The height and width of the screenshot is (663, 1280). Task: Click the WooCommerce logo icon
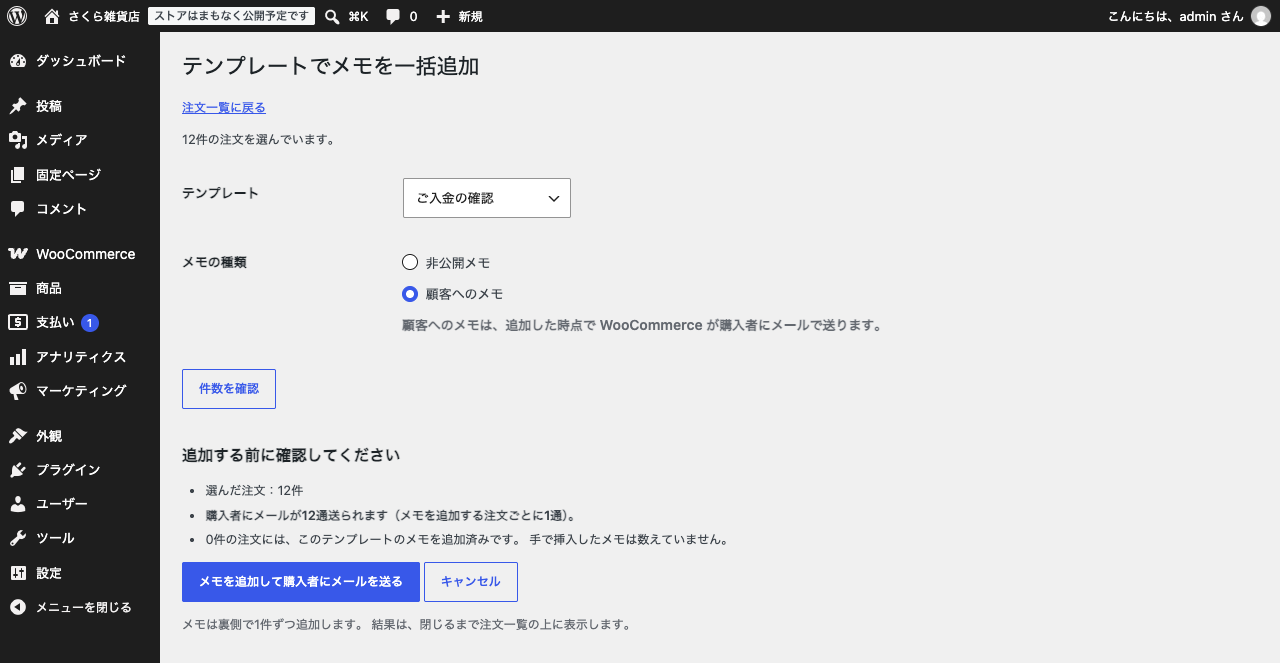(18, 254)
